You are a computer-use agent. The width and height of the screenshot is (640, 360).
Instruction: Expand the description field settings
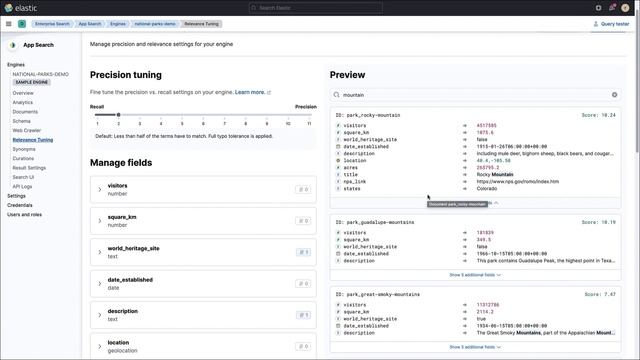100,315
